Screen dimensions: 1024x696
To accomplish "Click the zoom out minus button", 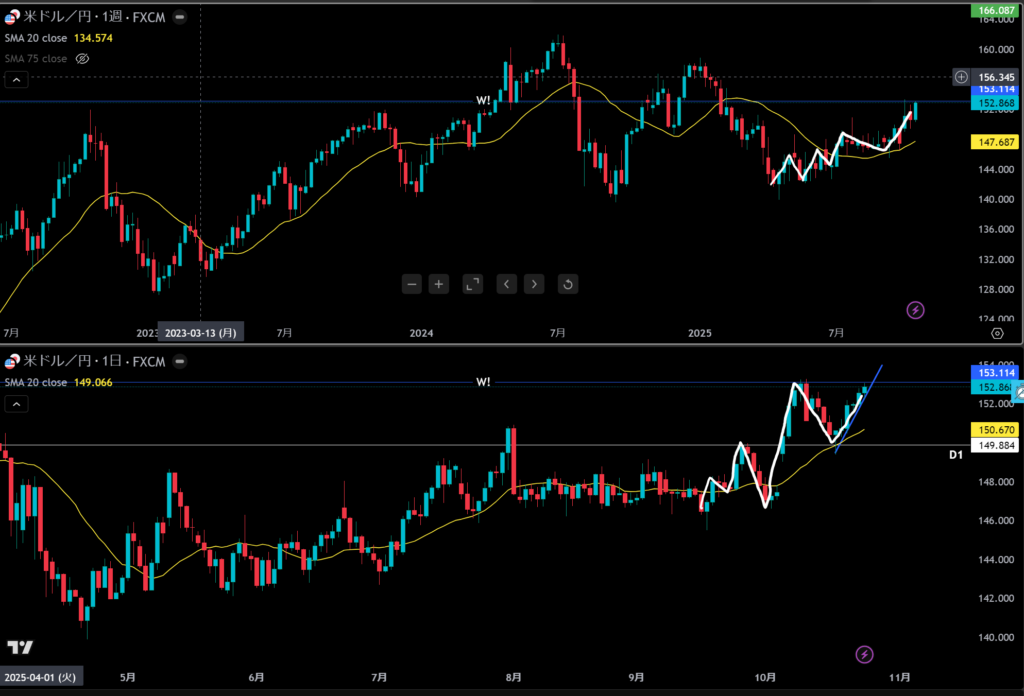I will tap(412, 284).
